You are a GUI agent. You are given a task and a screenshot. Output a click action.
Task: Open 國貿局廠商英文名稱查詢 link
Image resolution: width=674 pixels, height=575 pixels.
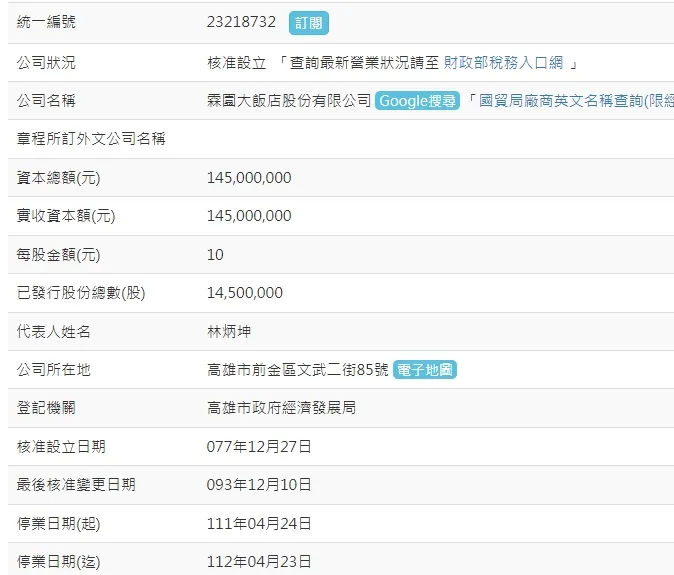click(x=577, y=101)
